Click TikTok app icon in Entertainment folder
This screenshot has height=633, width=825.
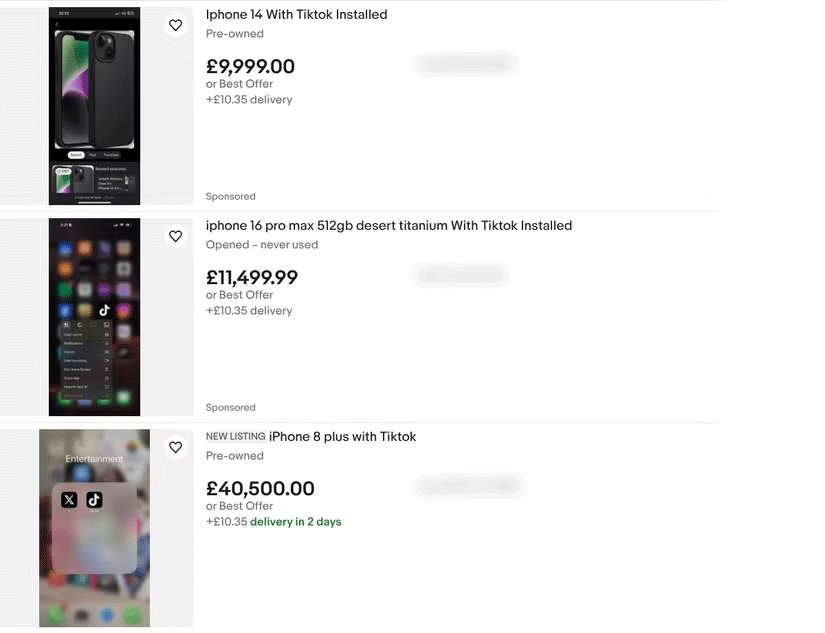[x=94, y=499]
